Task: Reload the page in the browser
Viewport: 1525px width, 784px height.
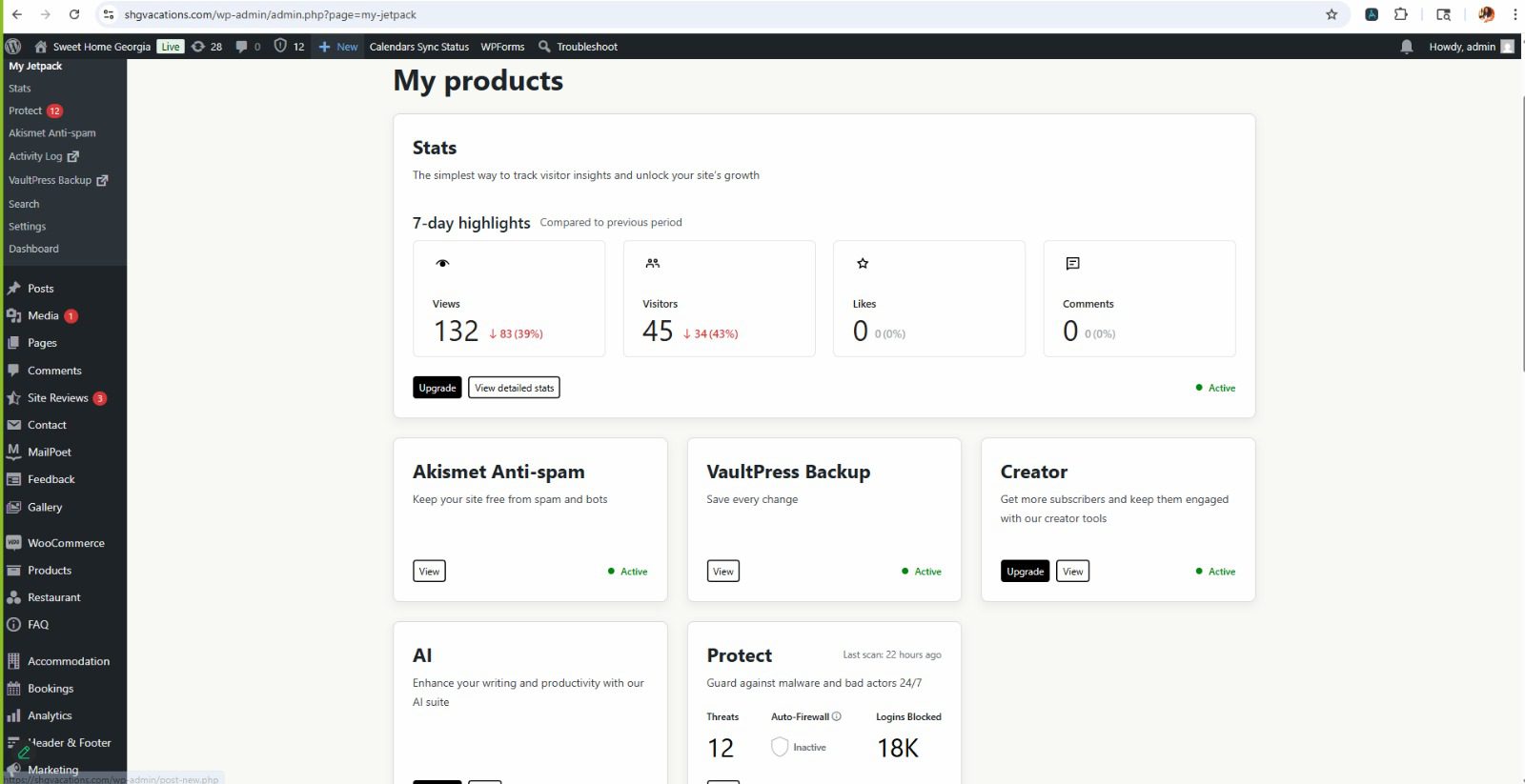Action: (74, 14)
